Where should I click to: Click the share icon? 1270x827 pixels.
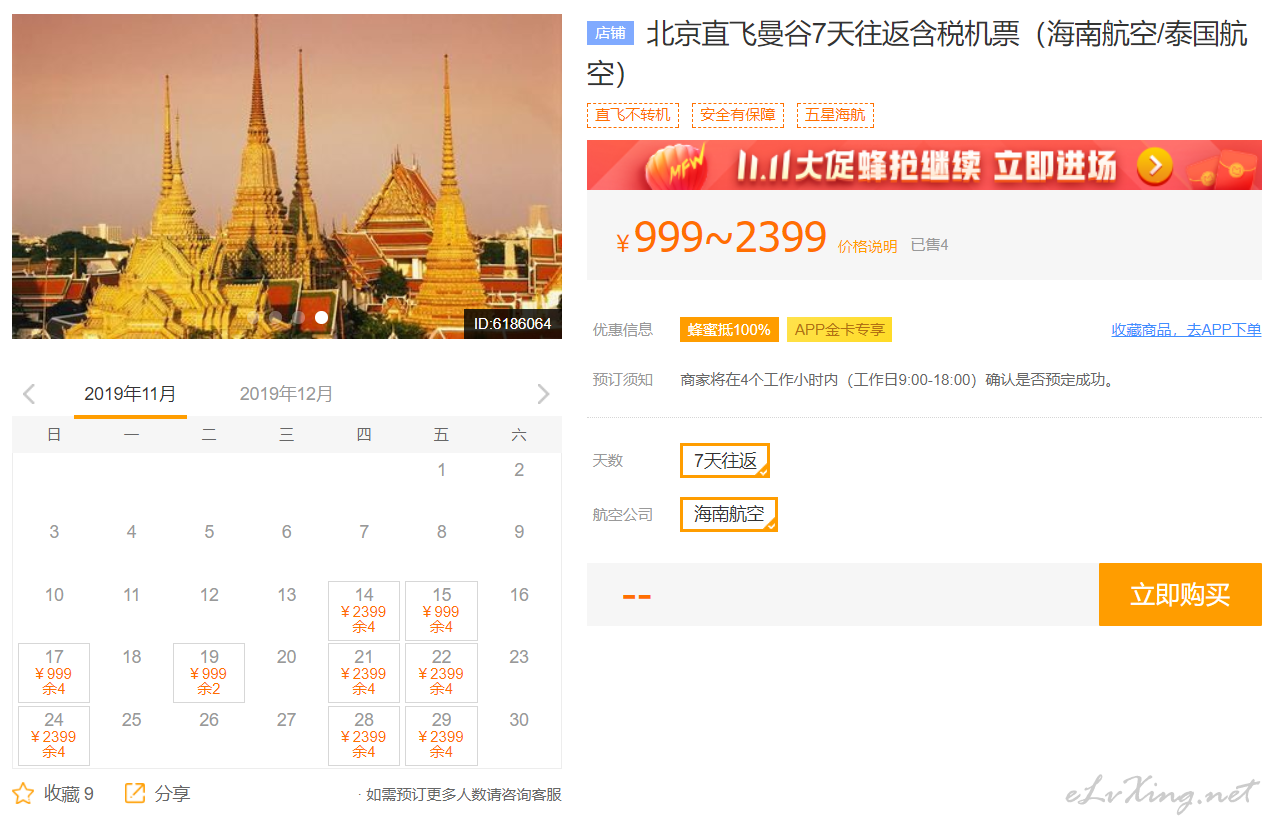pos(135,793)
